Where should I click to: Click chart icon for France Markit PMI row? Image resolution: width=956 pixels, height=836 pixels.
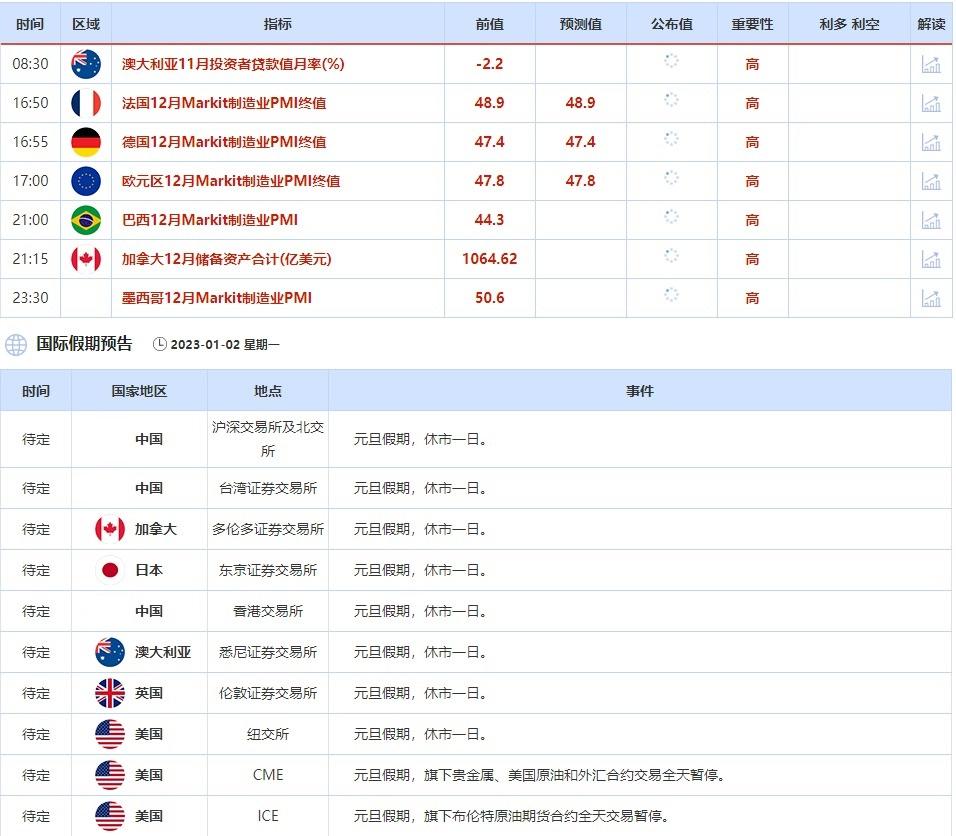pyautogui.click(x=931, y=103)
